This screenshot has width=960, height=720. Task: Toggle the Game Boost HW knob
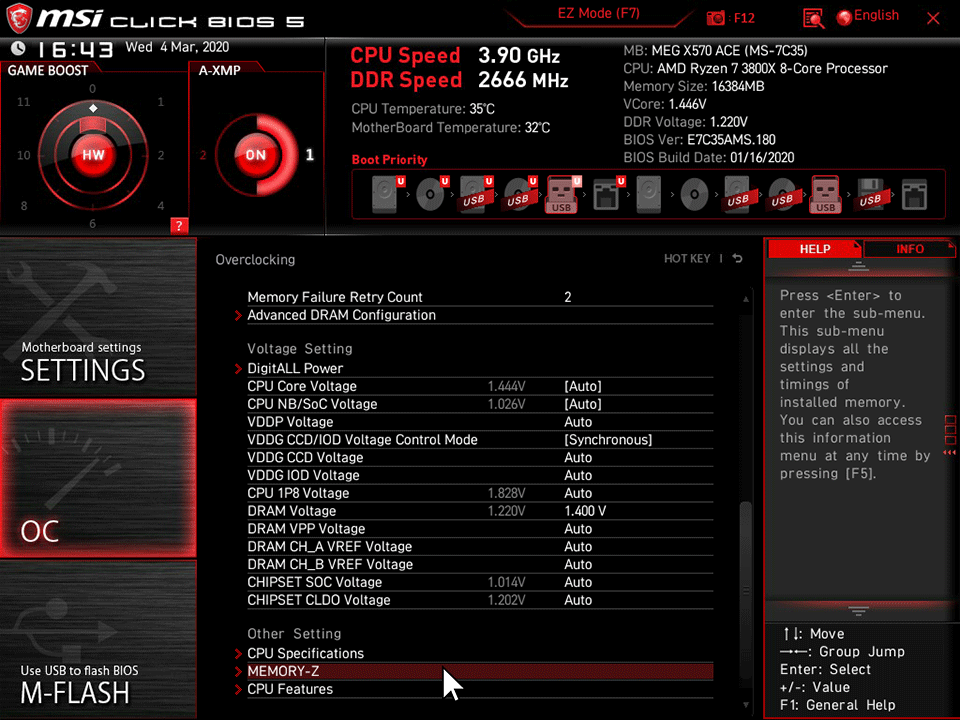coord(93,154)
